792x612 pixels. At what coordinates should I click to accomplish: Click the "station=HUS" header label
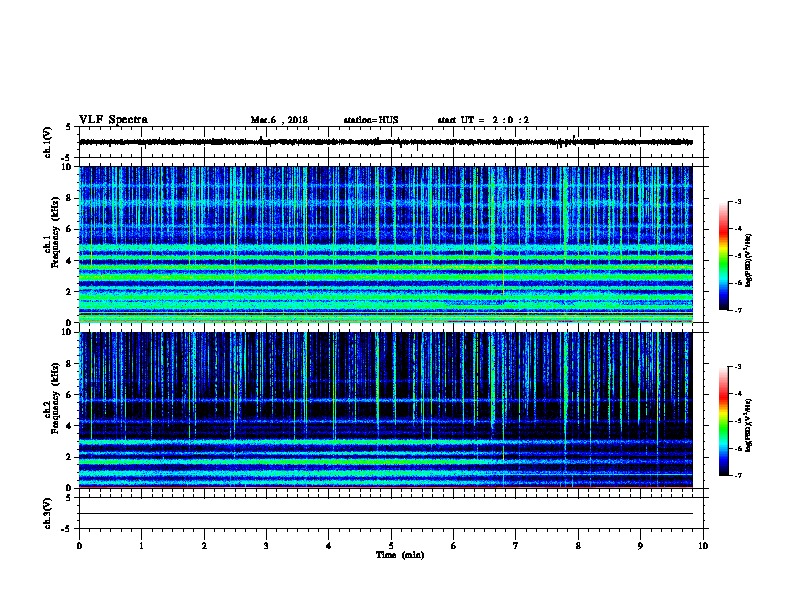click(x=371, y=120)
